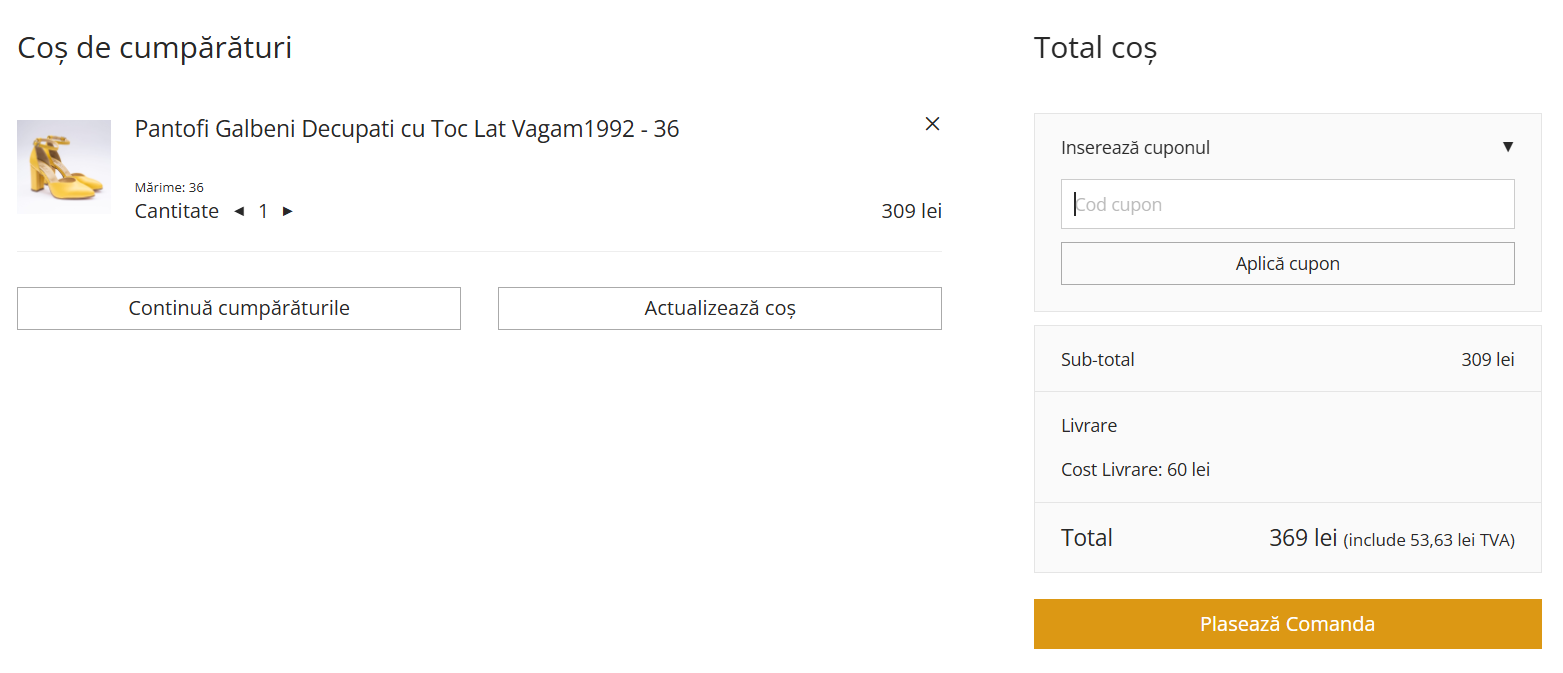
Task: Remove the yellow shoes from cart
Action: 932,124
